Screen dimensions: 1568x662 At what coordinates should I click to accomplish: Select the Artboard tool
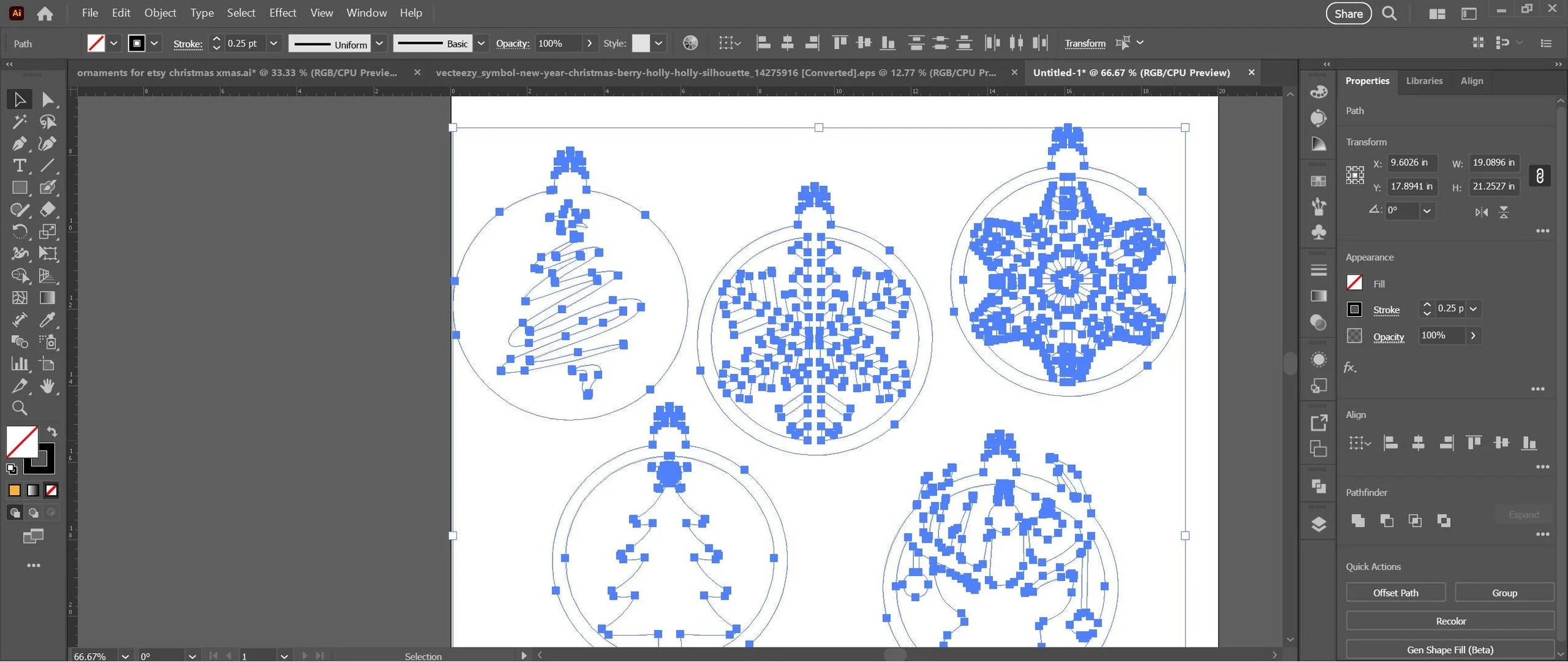48,364
